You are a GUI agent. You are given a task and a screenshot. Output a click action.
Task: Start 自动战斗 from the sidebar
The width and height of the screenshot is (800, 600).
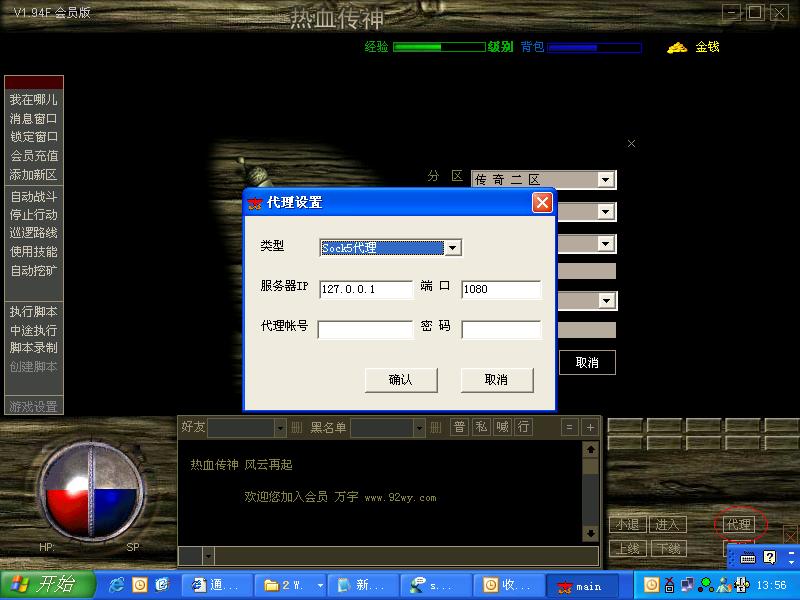(x=34, y=196)
